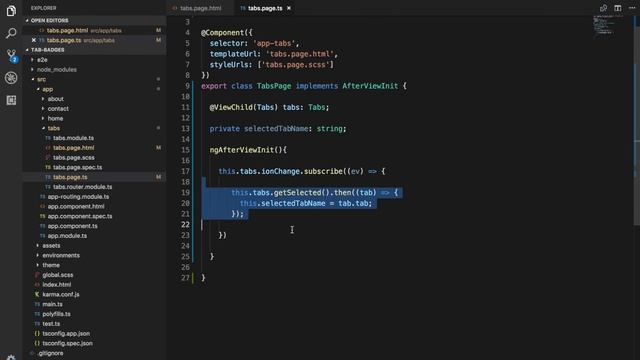Open app-routing.module.ts file
Screen dimensions: 640x360
click(x=78, y=197)
